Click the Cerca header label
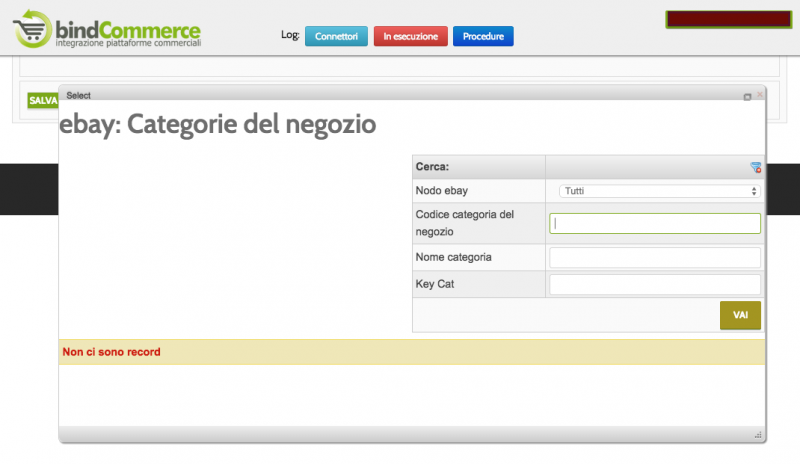Screen dimensions: 800x464 point(432,167)
